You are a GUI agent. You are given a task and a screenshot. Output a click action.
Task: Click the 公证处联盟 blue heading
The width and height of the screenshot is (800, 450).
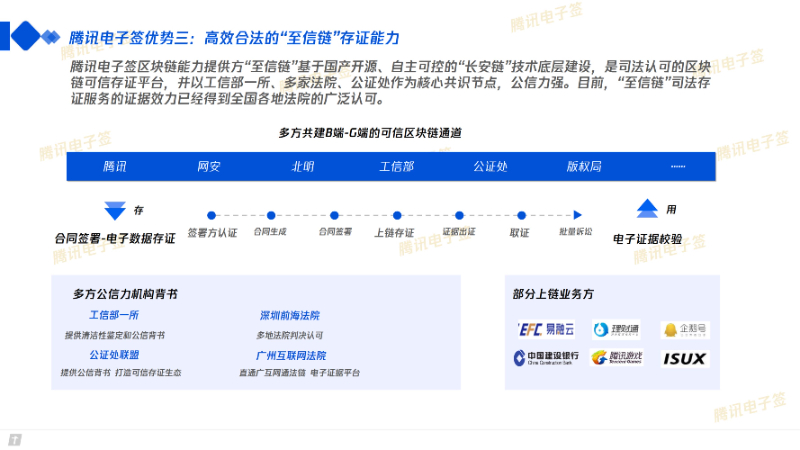(114, 355)
